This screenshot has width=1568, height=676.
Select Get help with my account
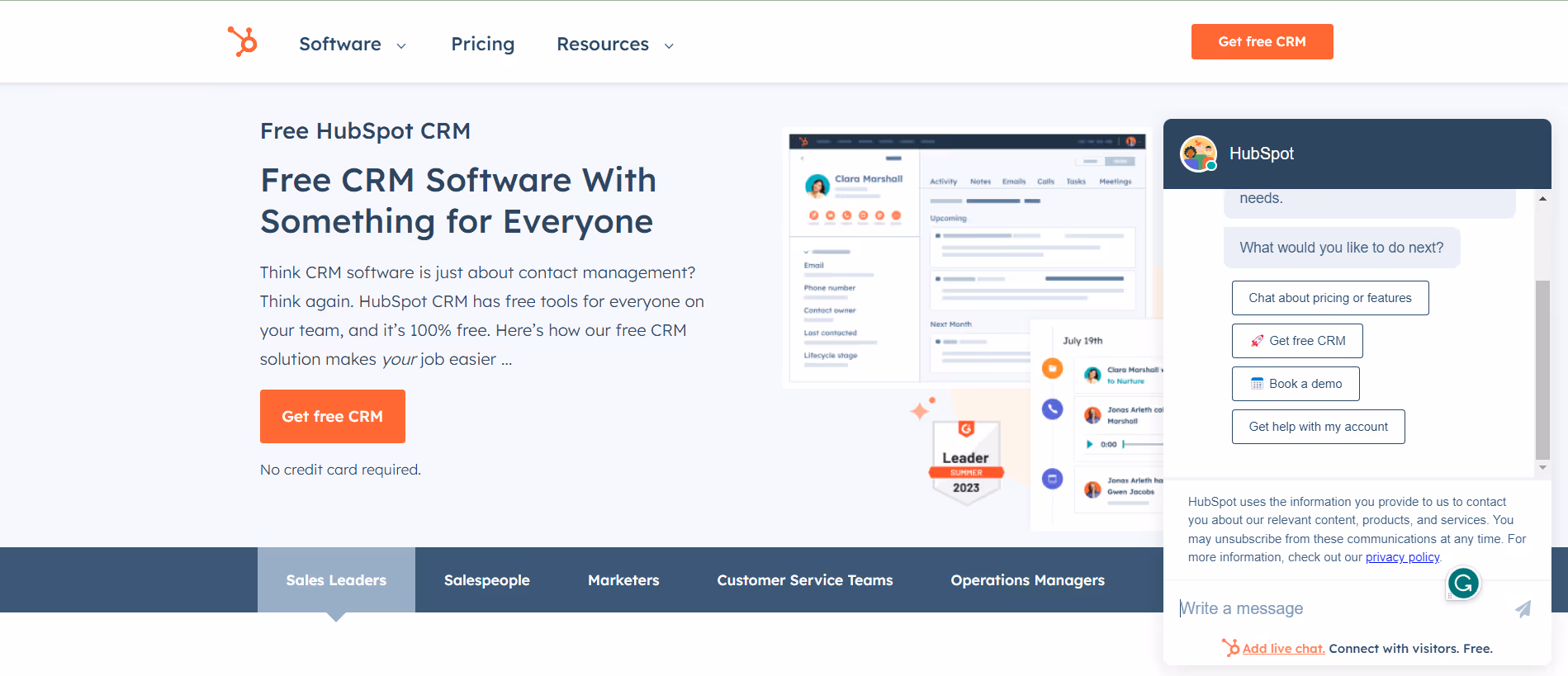pyautogui.click(x=1318, y=427)
